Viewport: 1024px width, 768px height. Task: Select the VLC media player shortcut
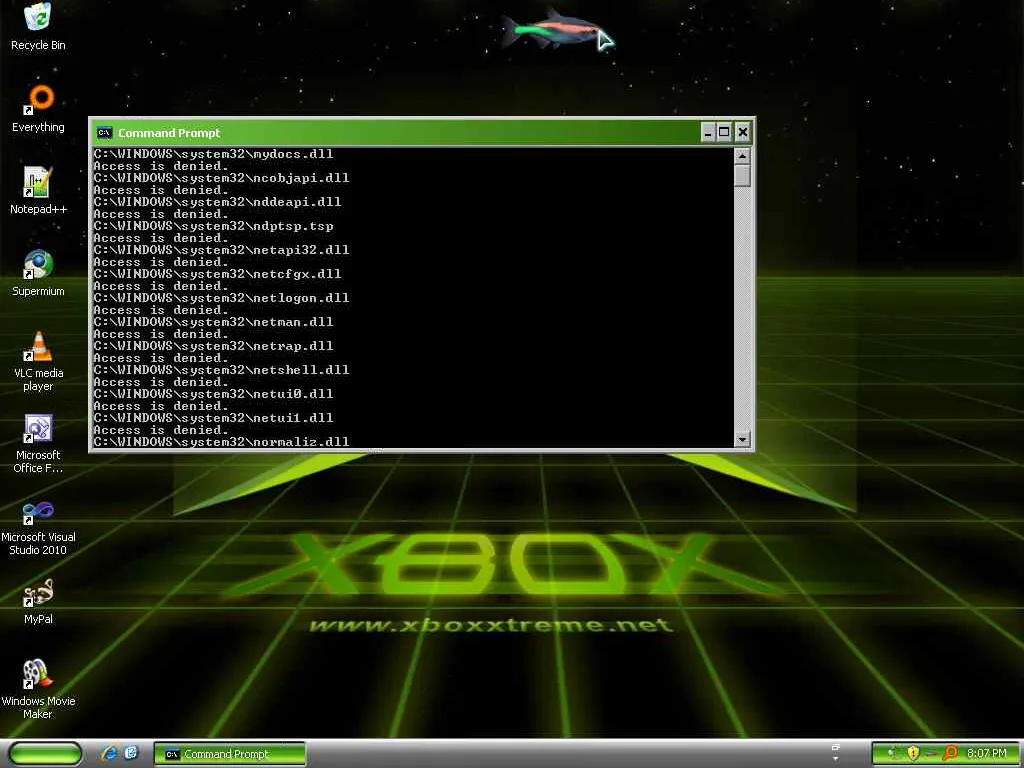coord(38,361)
